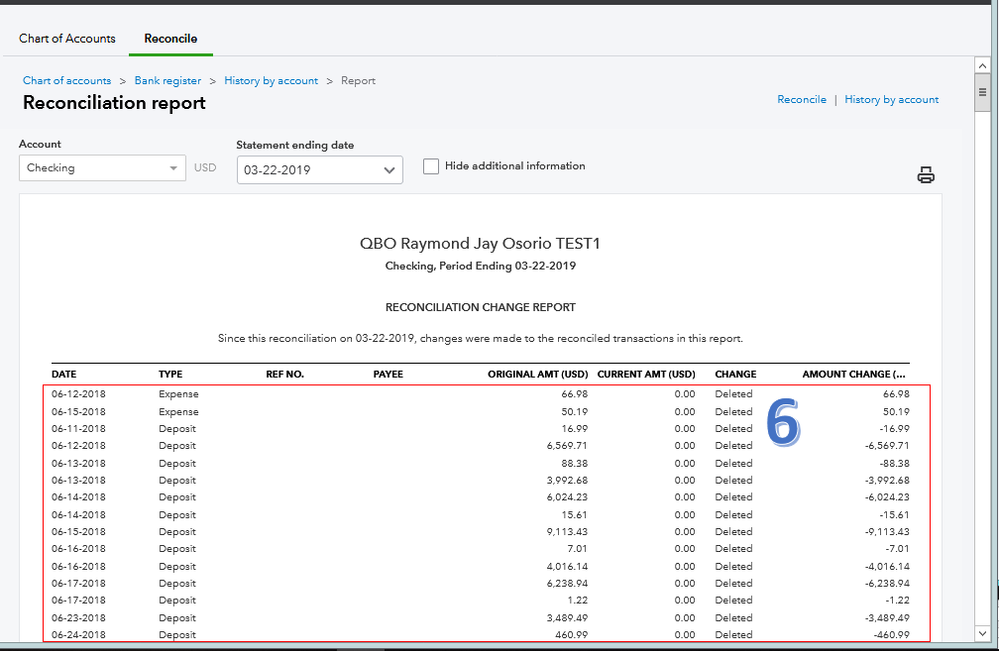
Task: Select the 06-15-2018 Deposit row for 9,113.43
Action: click(x=480, y=531)
